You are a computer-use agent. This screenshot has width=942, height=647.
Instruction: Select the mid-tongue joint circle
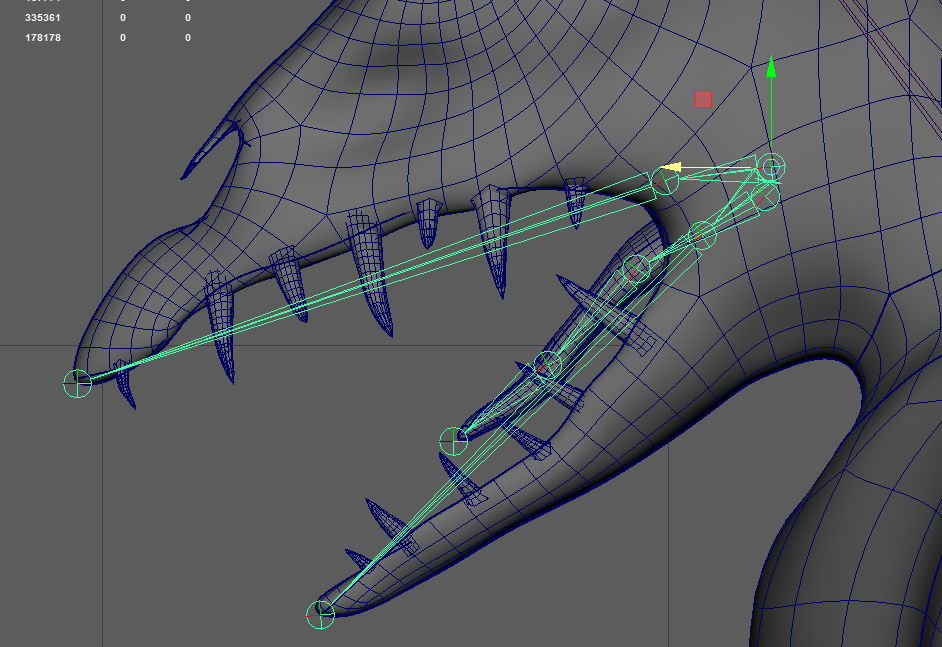coord(547,365)
